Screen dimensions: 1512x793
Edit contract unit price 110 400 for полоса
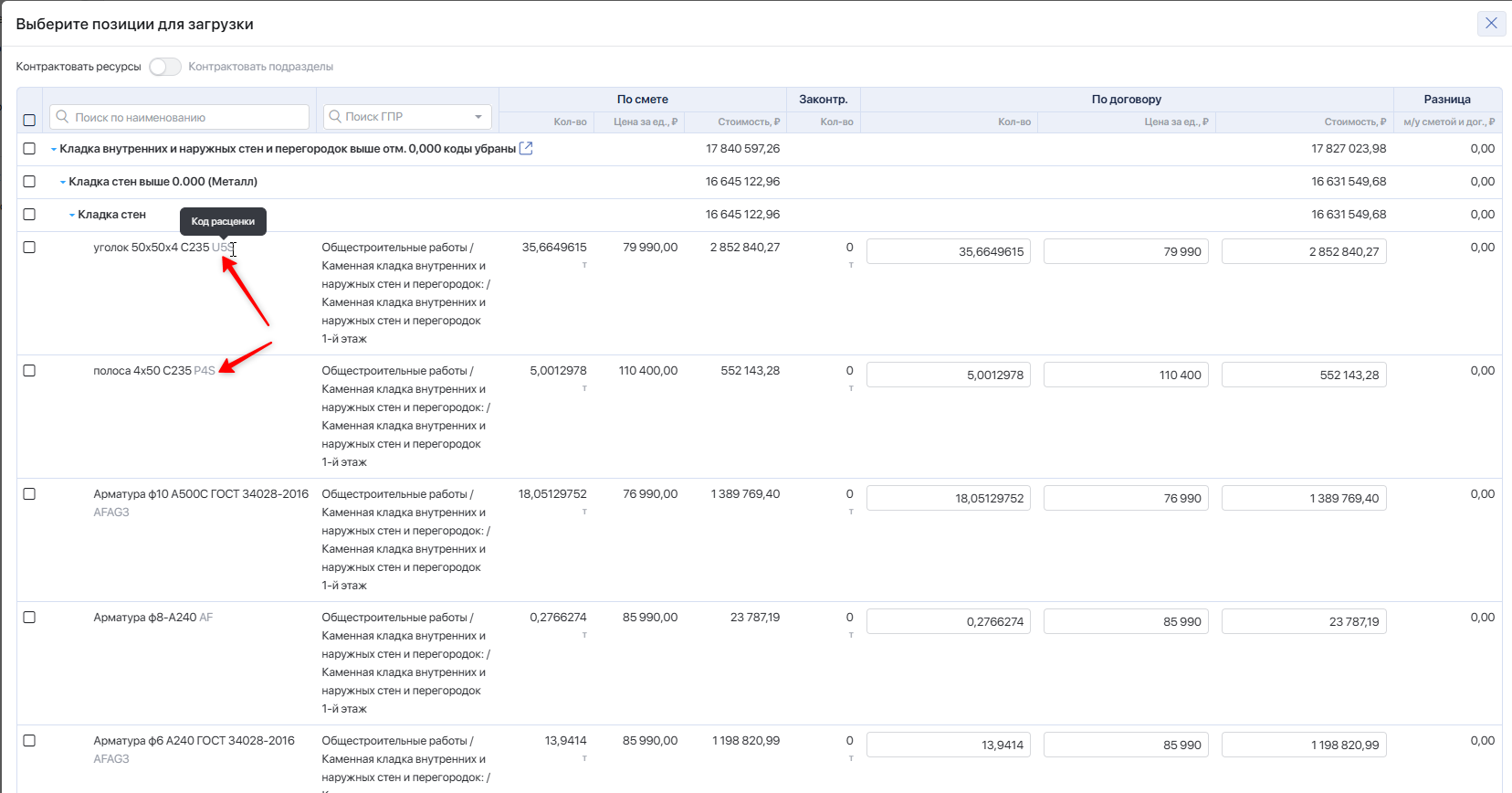click(1125, 375)
